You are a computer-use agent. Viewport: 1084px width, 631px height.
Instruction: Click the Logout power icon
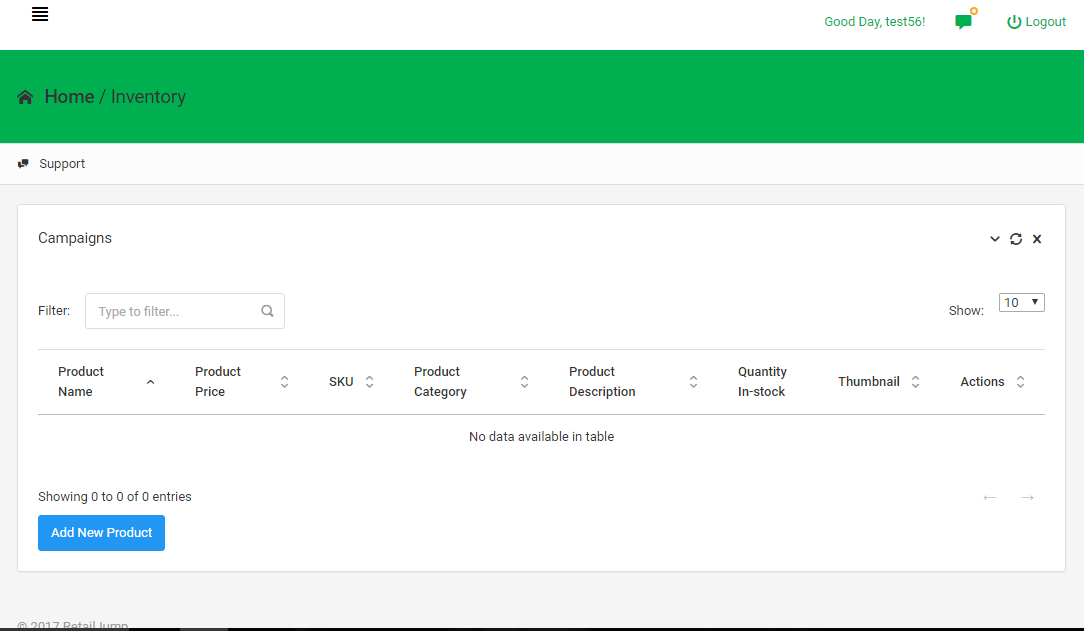coord(1013,22)
